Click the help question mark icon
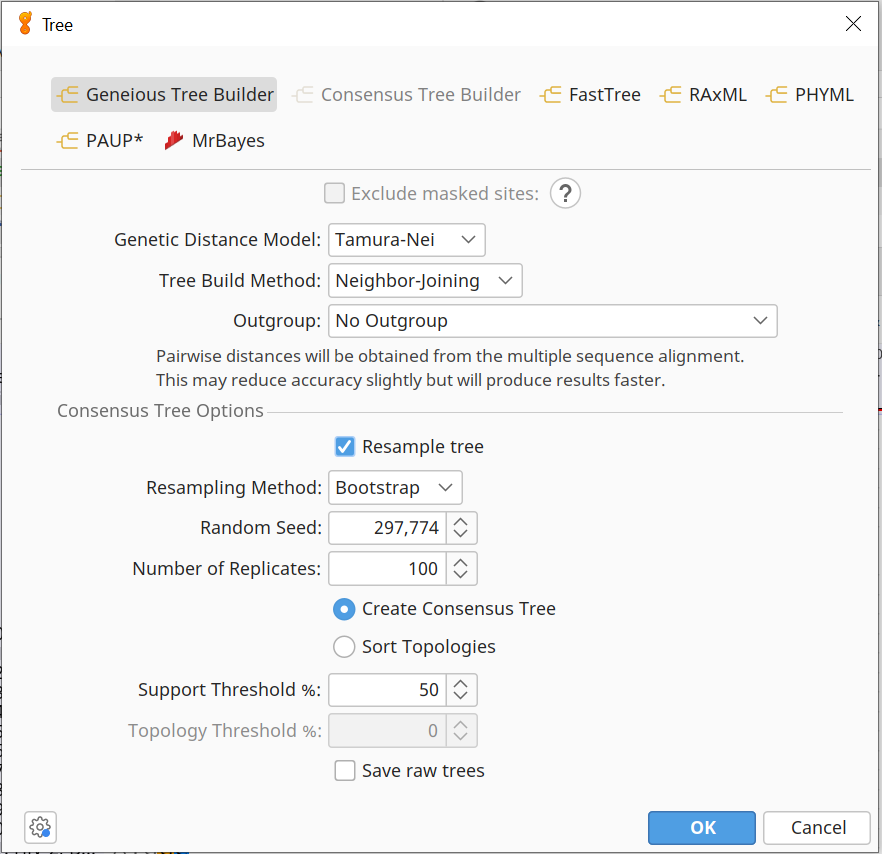 (565, 194)
